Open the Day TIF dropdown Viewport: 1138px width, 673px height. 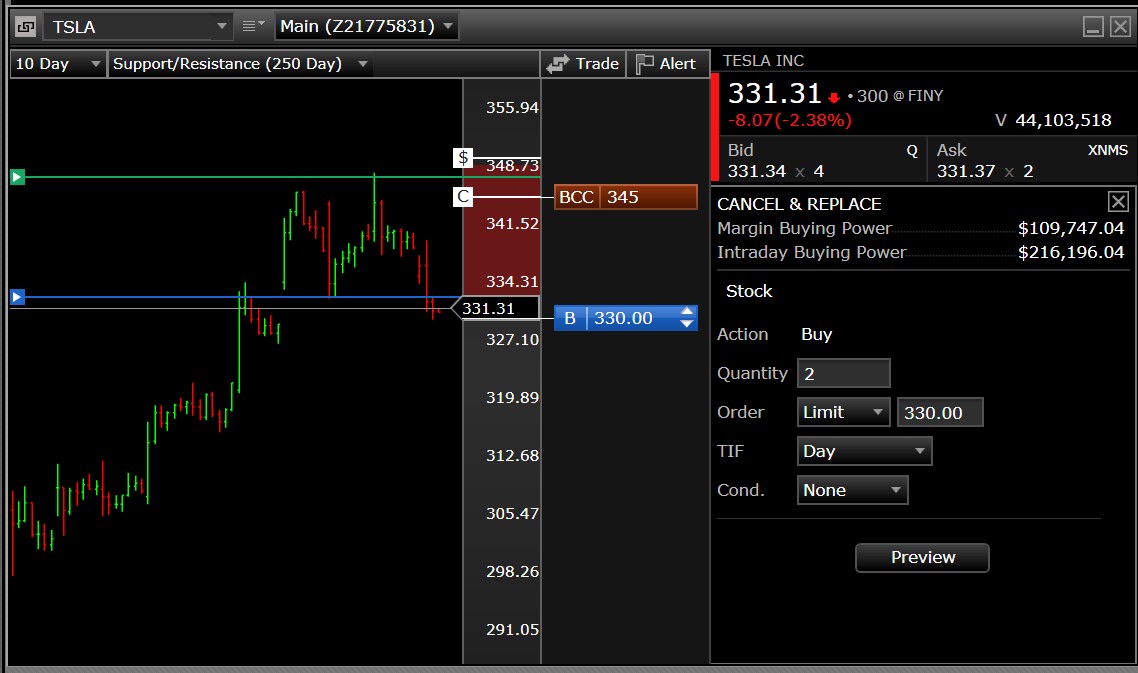click(x=864, y=451)
